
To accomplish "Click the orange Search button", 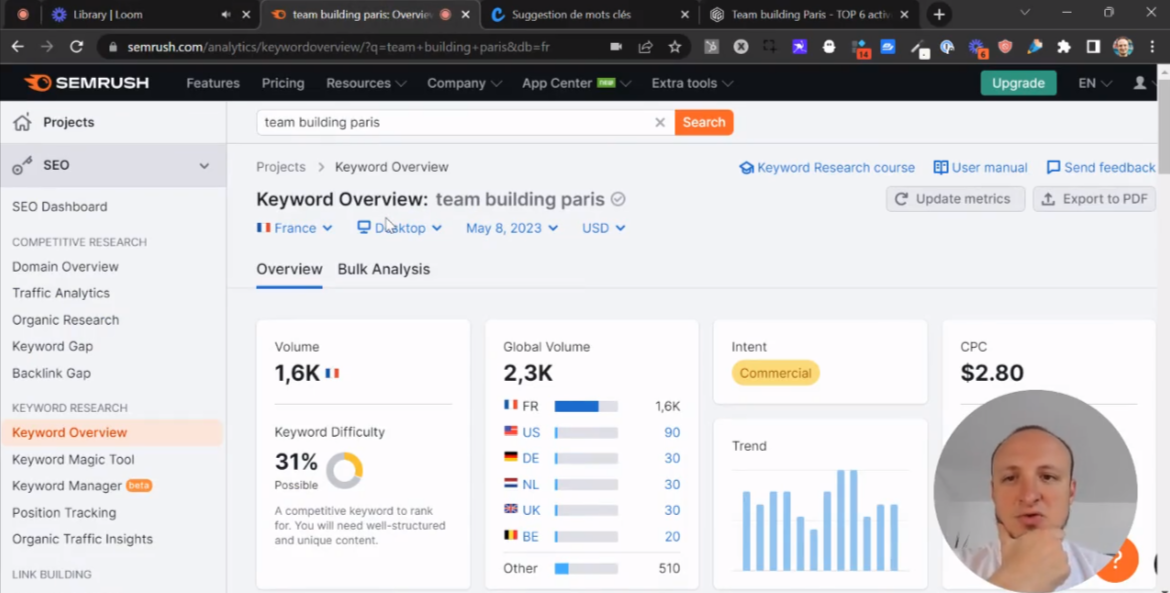I will [704, 122].
